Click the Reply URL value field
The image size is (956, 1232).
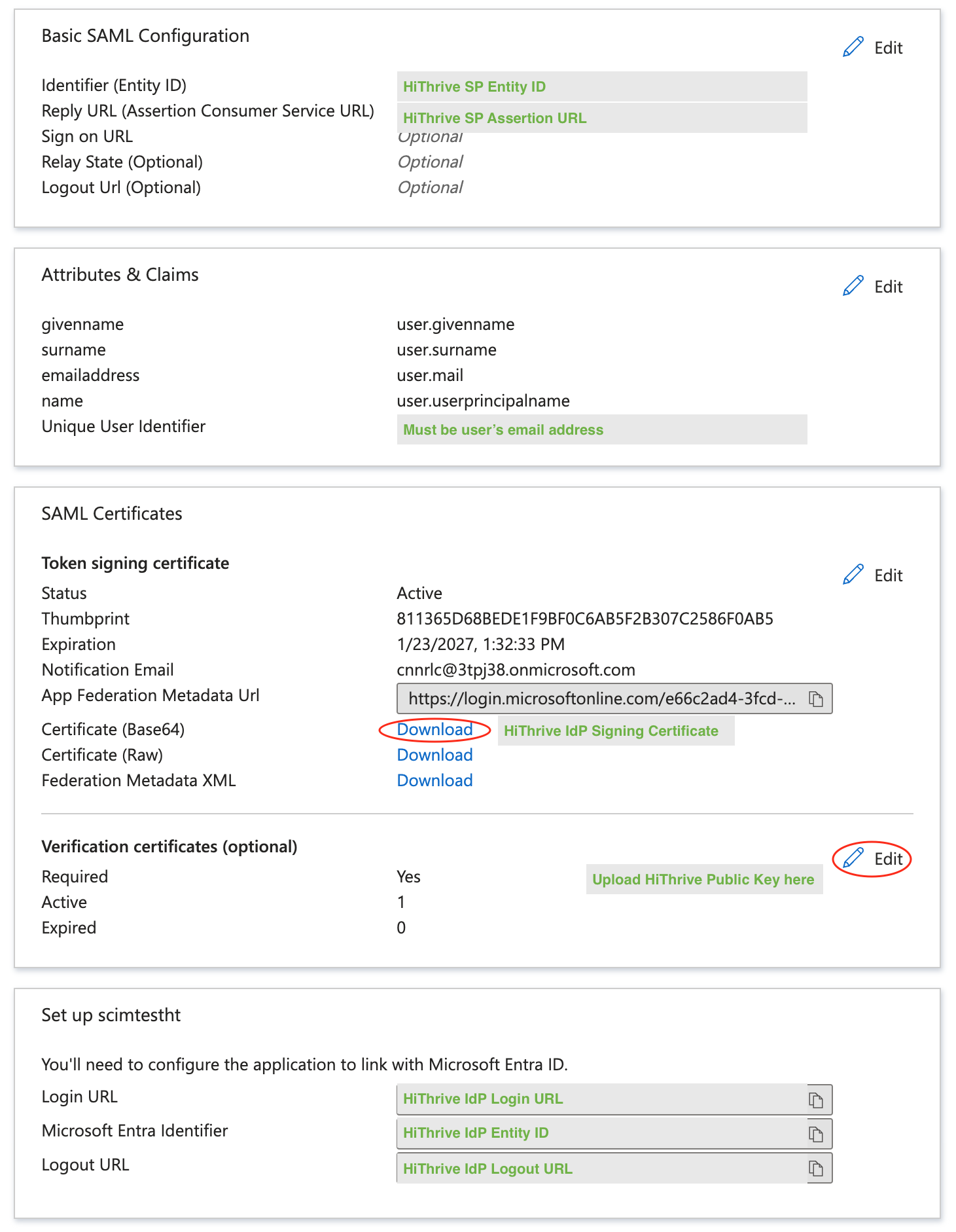coord(601,118)
